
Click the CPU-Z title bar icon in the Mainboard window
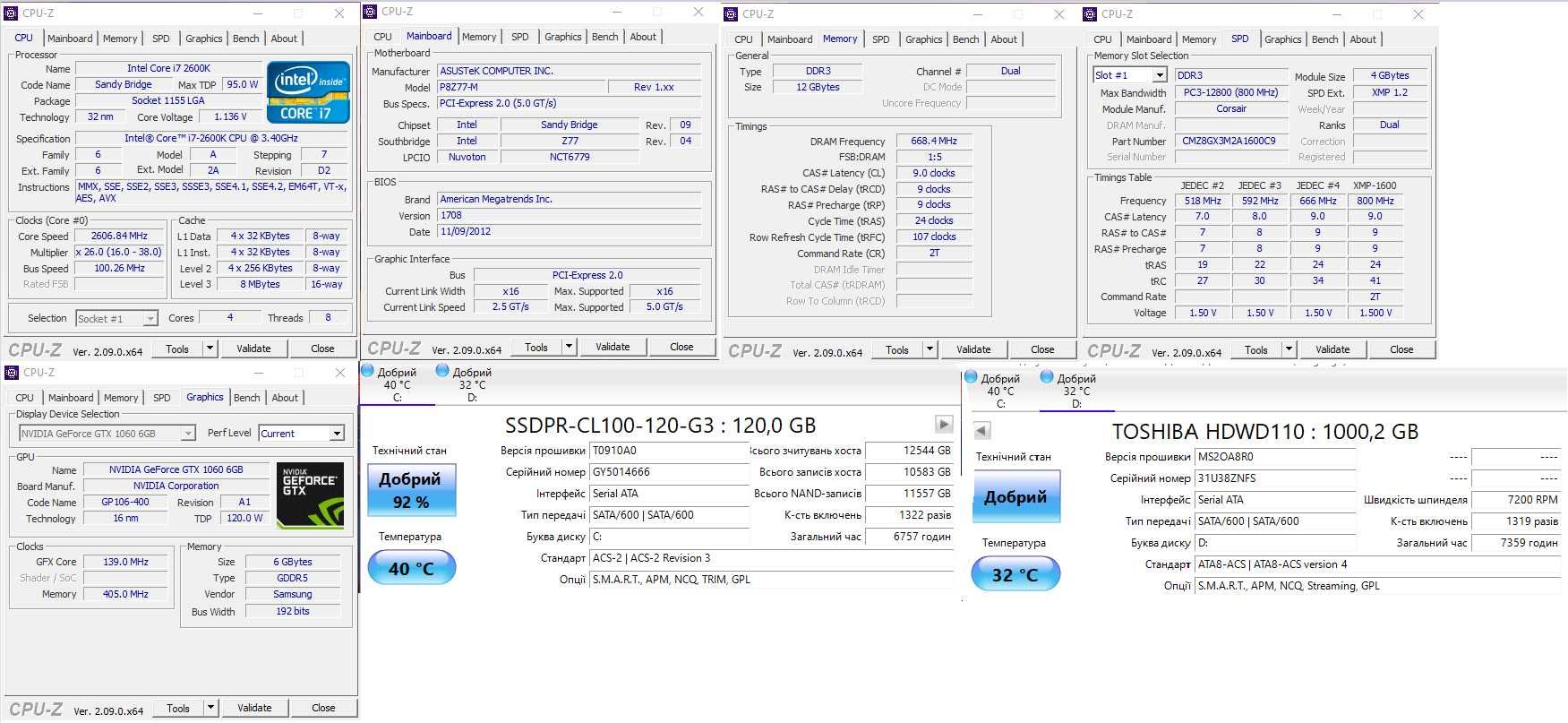click(370, 12)
